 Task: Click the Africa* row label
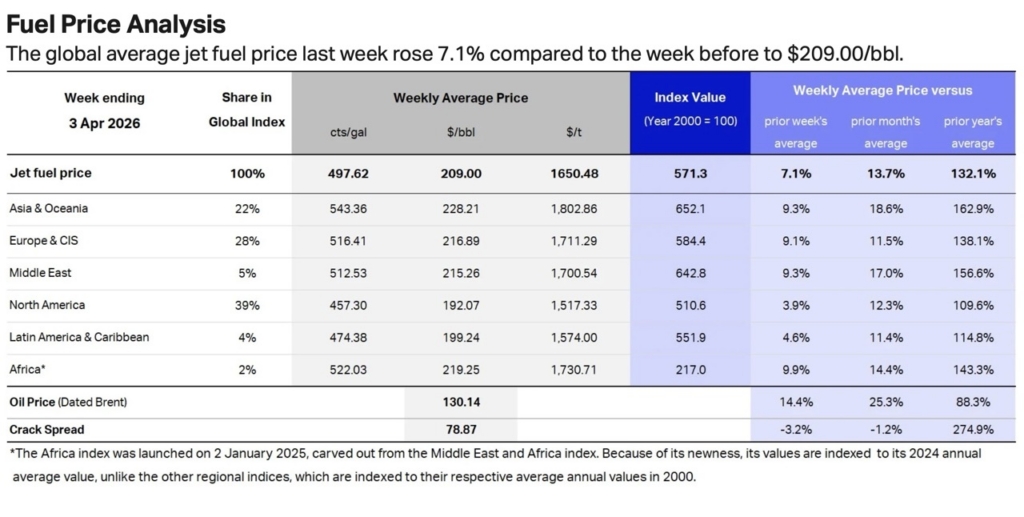28,369
